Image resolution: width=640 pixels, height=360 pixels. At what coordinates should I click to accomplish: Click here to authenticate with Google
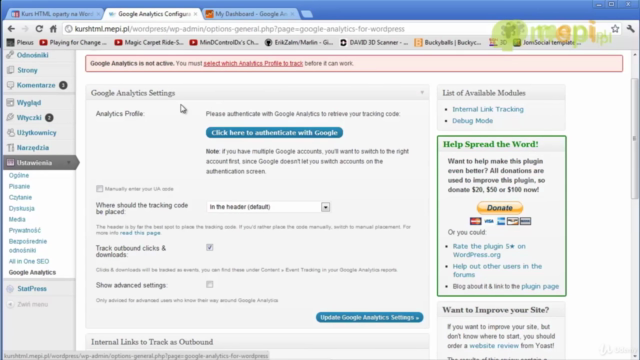[274, 133]
